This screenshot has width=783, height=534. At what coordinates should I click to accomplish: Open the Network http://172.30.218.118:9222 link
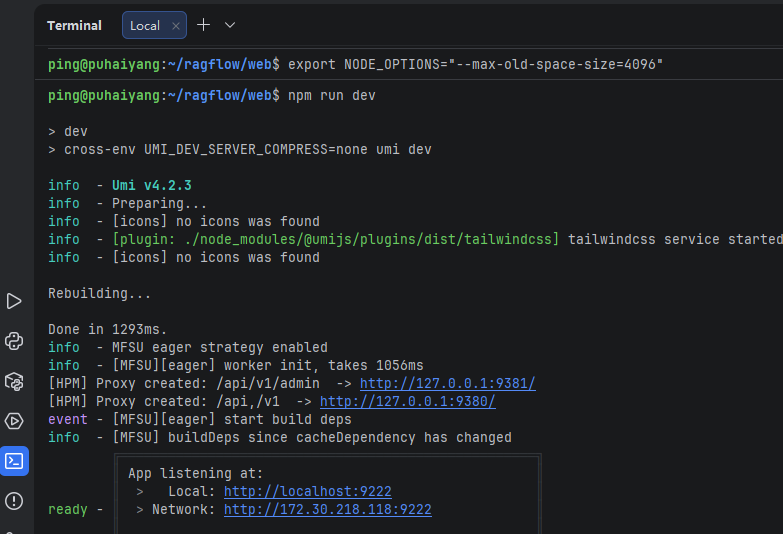coord(328,509)
